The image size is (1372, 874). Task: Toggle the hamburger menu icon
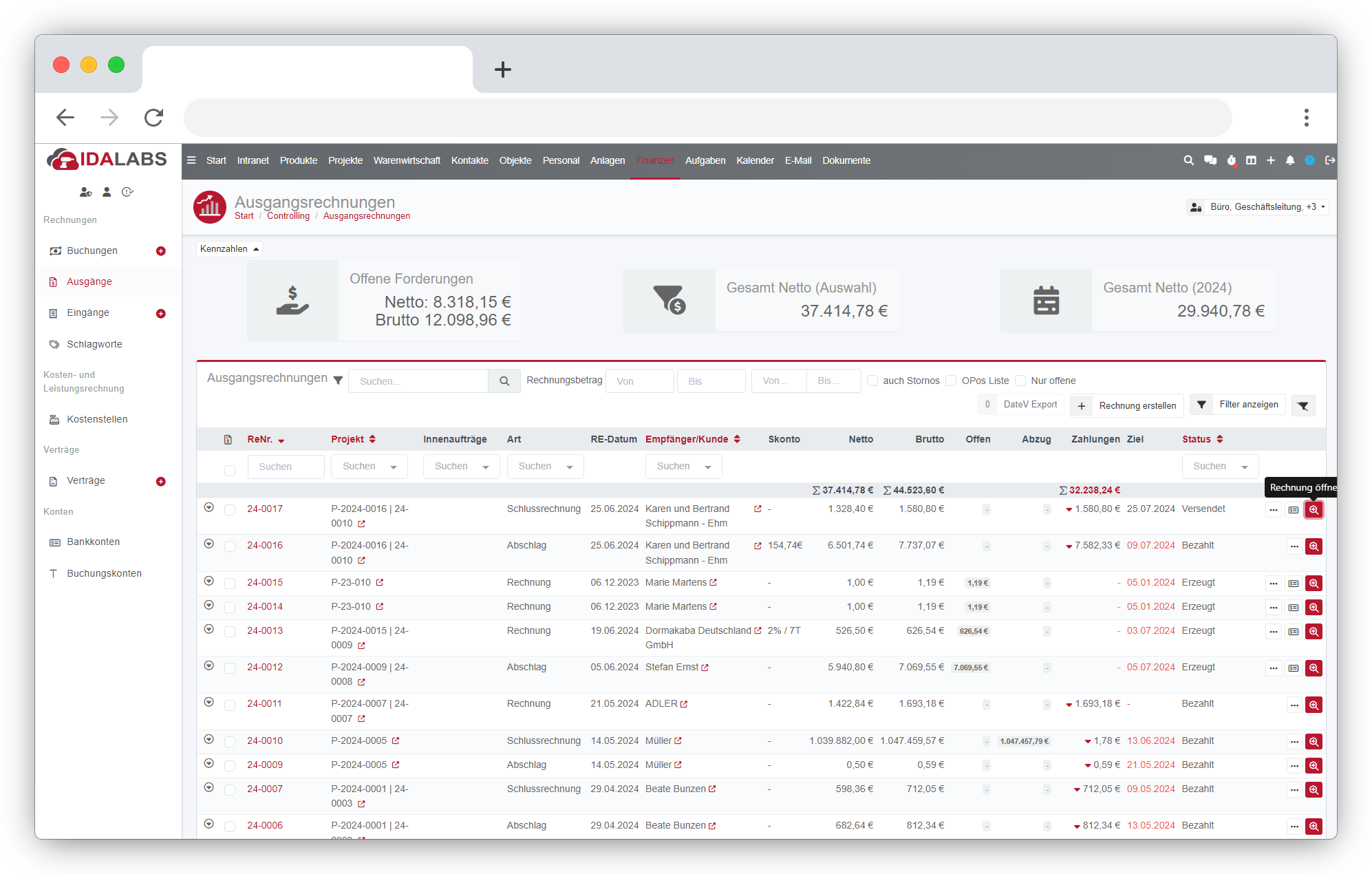click(x=191, y=160)
